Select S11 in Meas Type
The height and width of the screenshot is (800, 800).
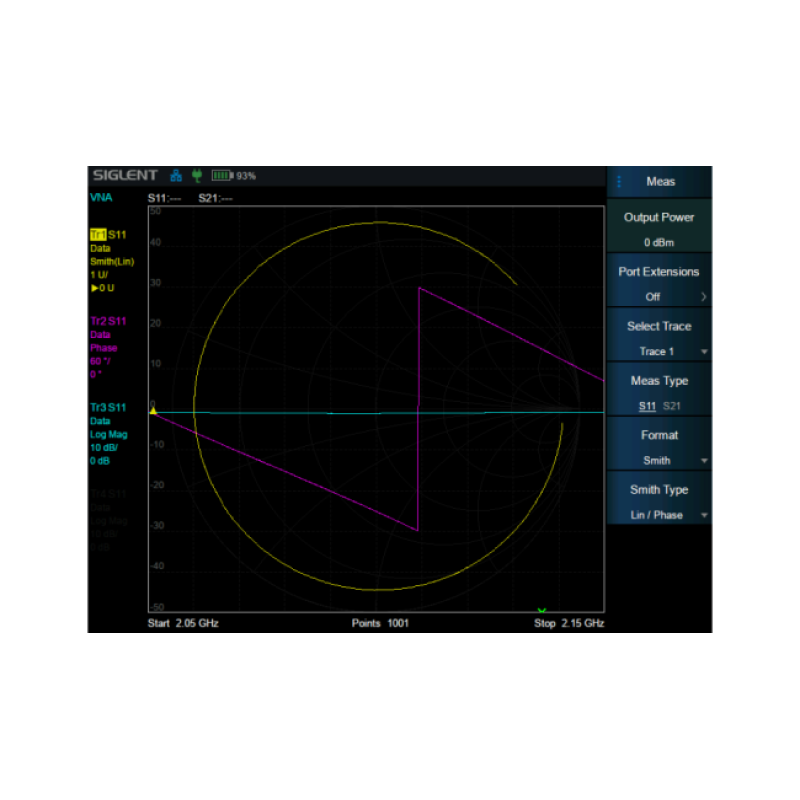click(x=648, y=406)
